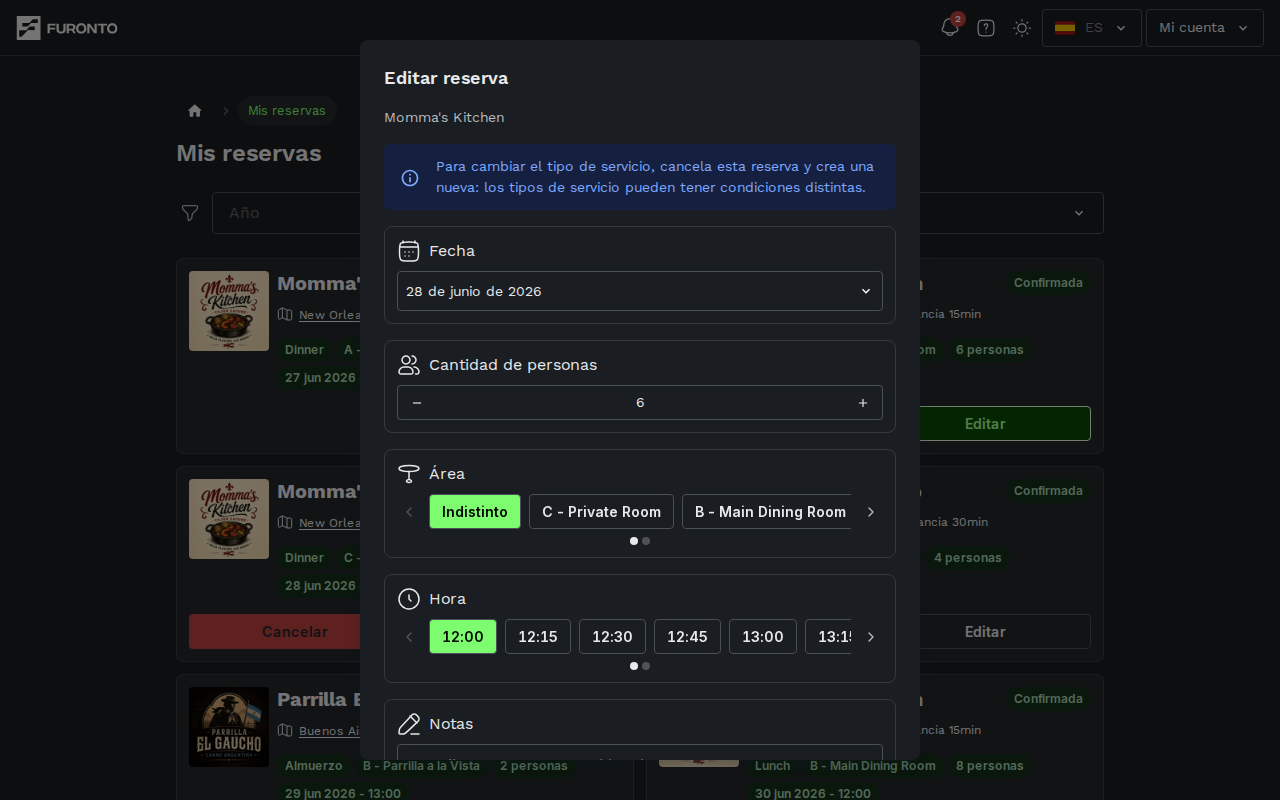Click the people count value 6

(640, 403)
